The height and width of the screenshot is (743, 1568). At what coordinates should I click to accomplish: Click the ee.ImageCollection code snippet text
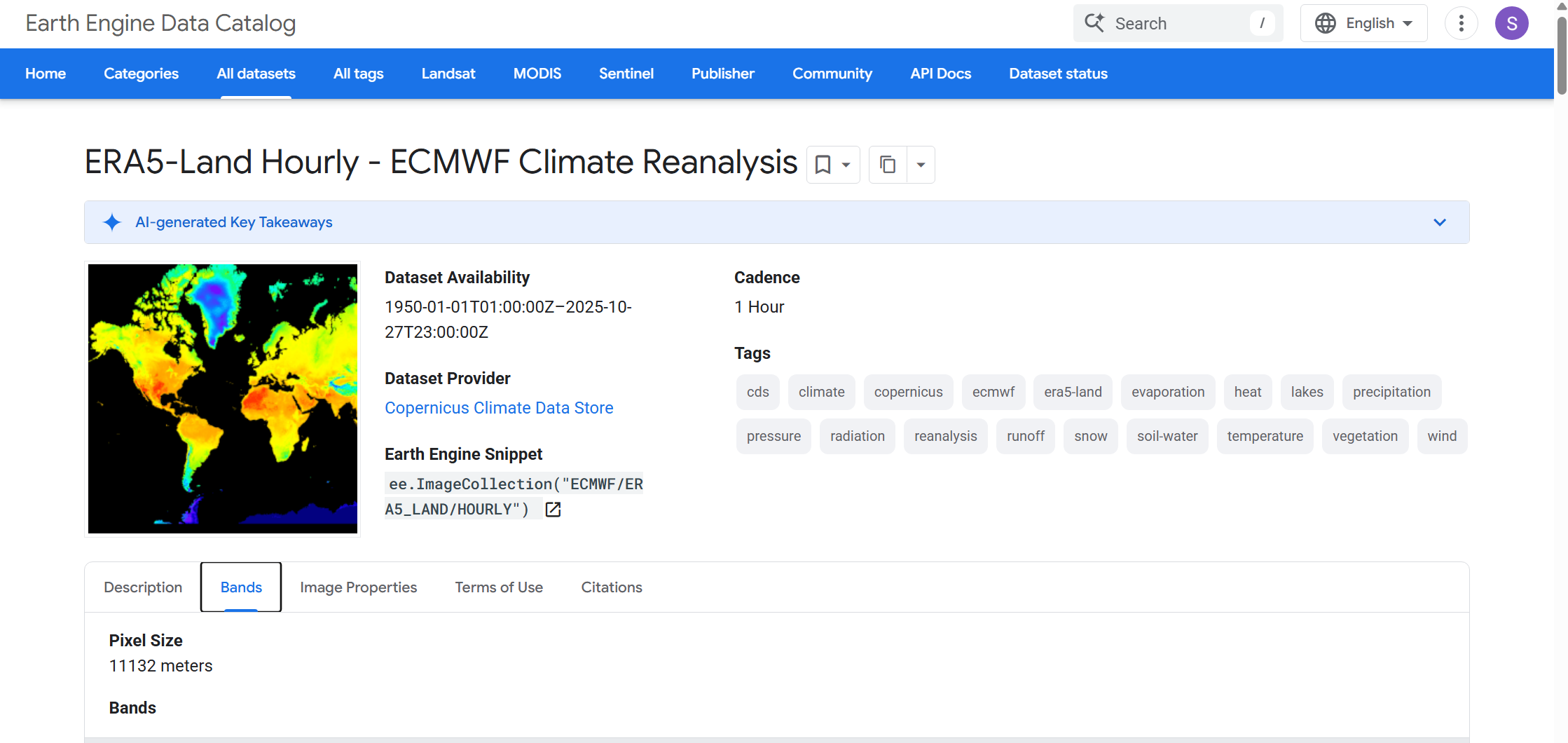click(514, 497)
